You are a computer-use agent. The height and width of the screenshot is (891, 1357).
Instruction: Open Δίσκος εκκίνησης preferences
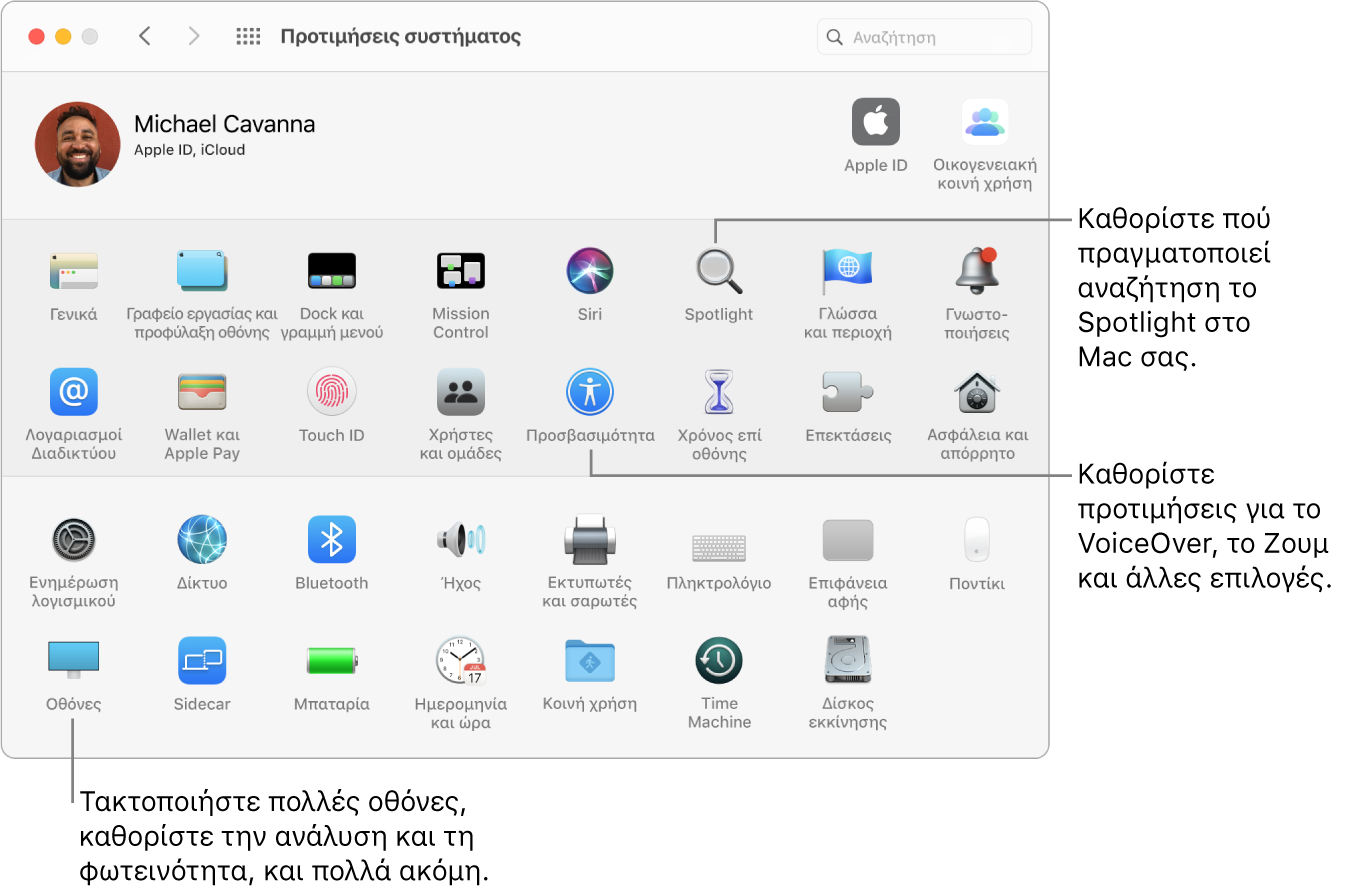tap(847, 661)
